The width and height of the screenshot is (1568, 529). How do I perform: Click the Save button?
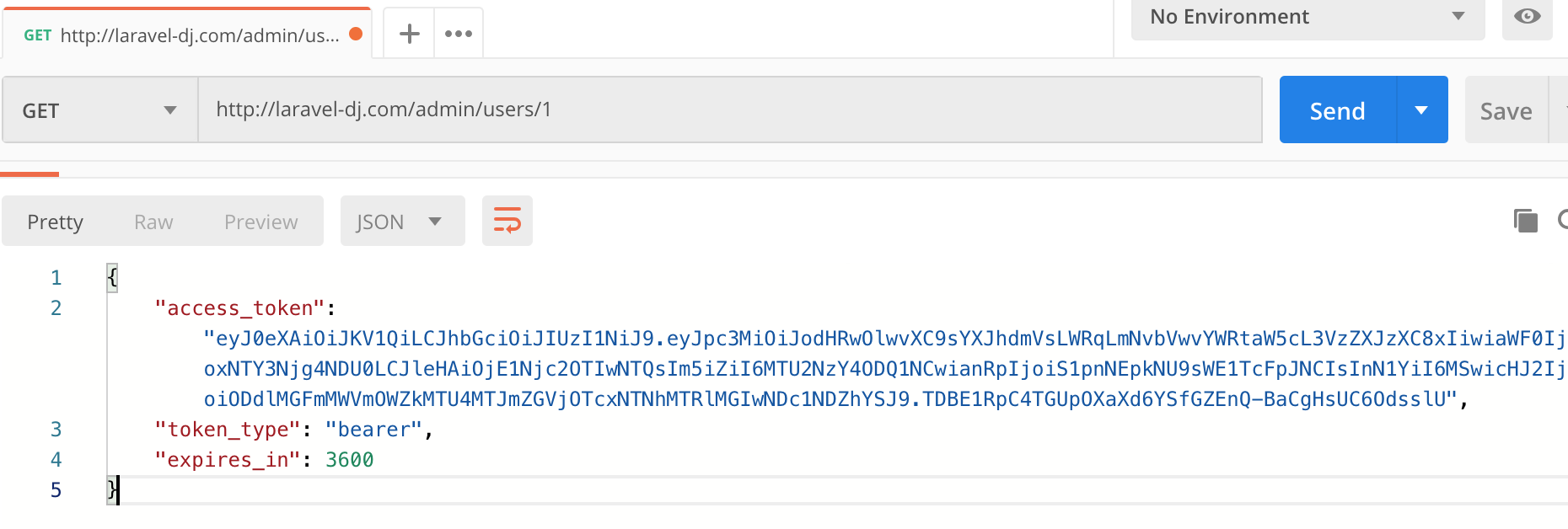point(1506,110)
